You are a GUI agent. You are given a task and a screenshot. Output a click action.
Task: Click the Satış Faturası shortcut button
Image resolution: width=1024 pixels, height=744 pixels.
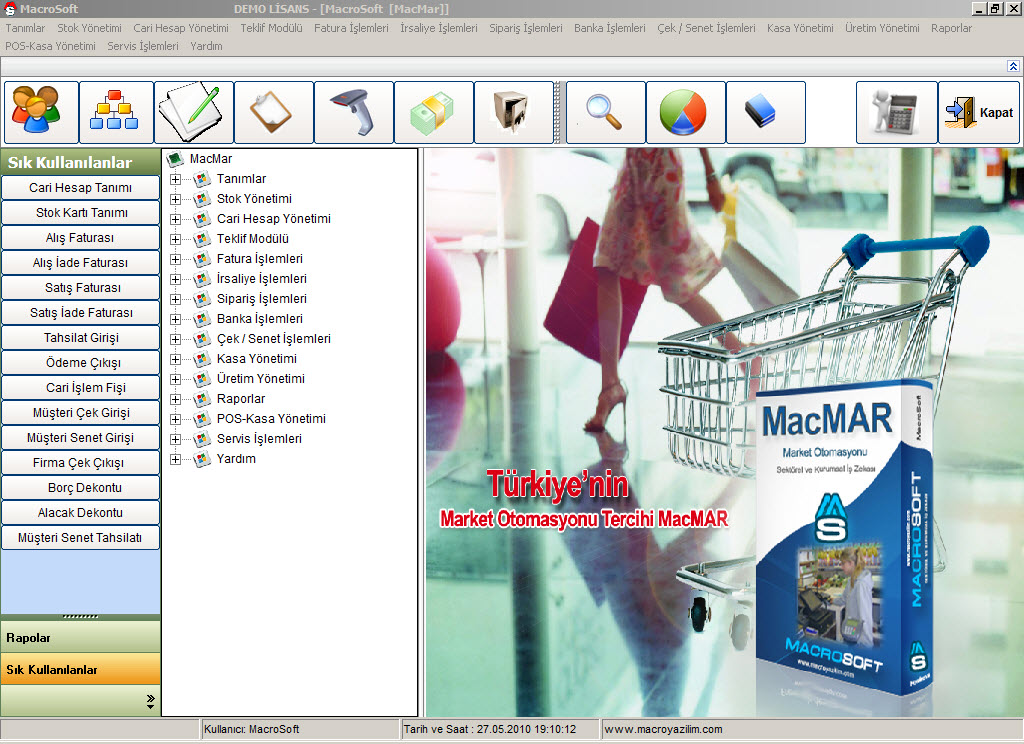[80, 288]
